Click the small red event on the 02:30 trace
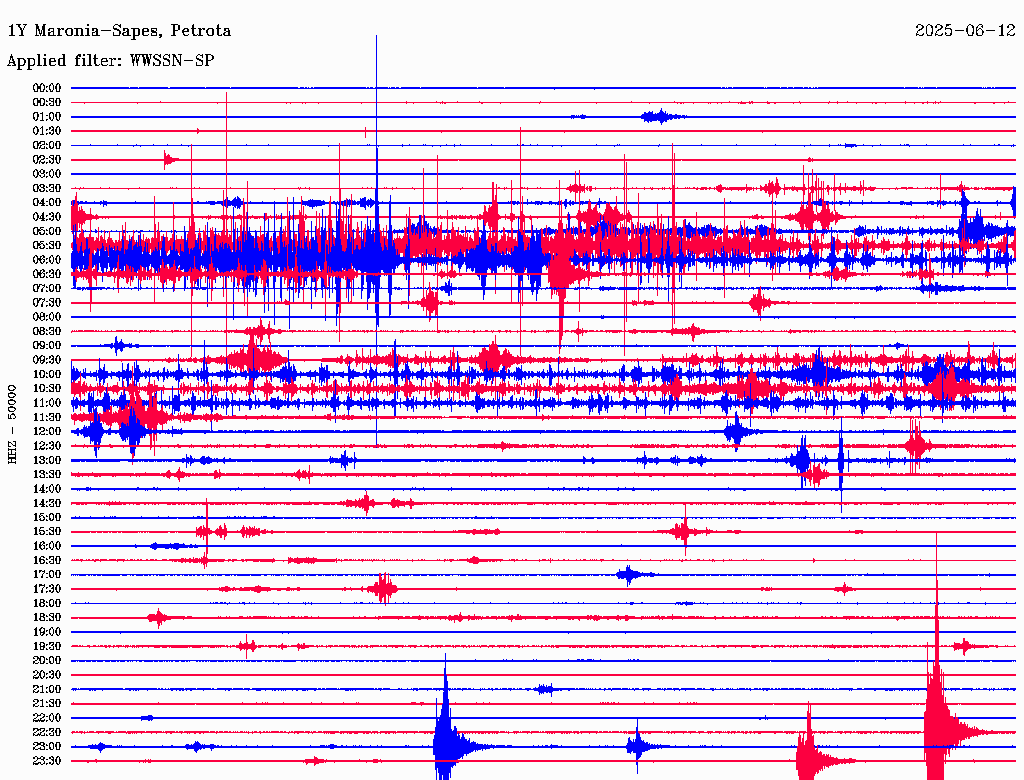The height and width of the screenshot is (780, 1024). tap(170, 159)
